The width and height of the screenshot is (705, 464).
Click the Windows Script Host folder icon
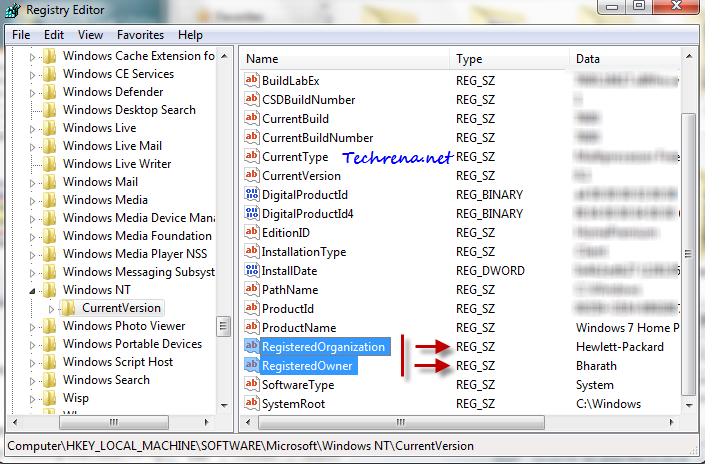point(49,362)
